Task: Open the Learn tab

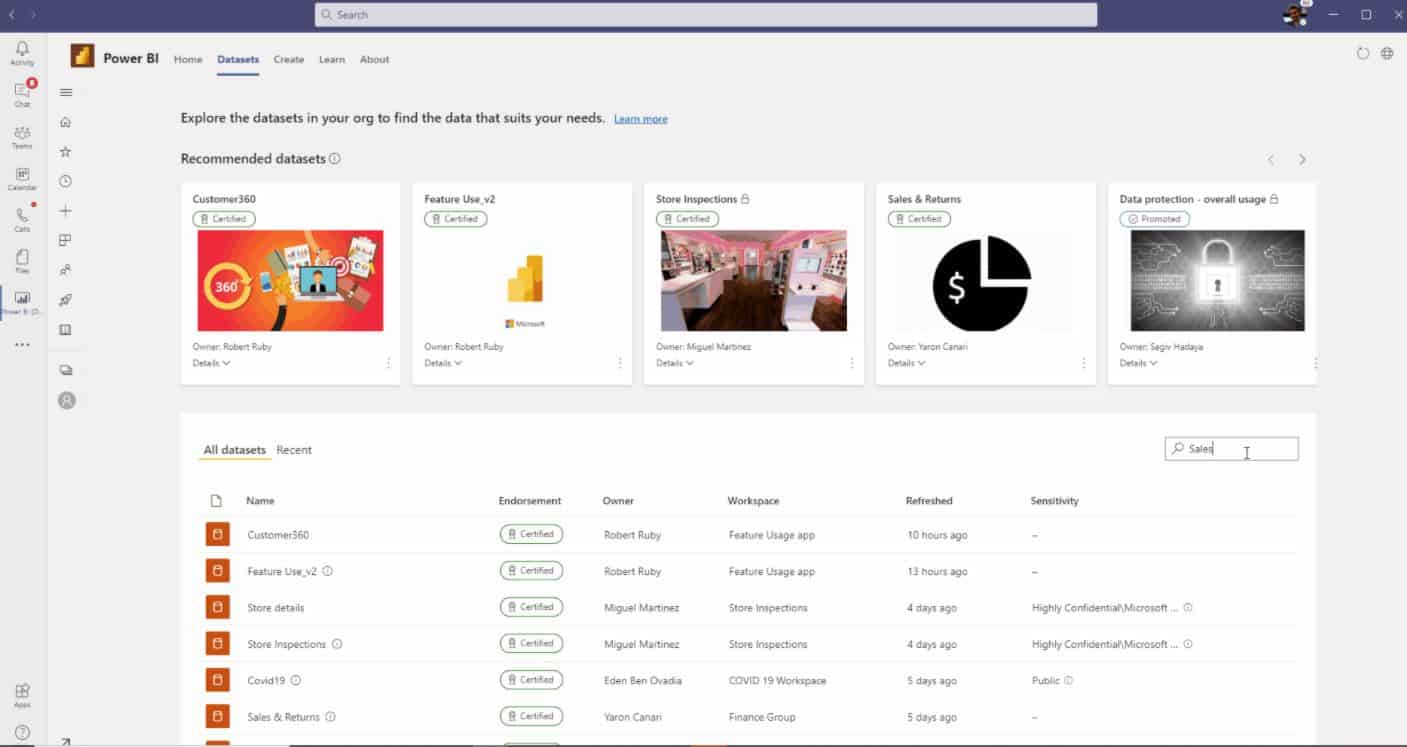Action: pos(332,59)
